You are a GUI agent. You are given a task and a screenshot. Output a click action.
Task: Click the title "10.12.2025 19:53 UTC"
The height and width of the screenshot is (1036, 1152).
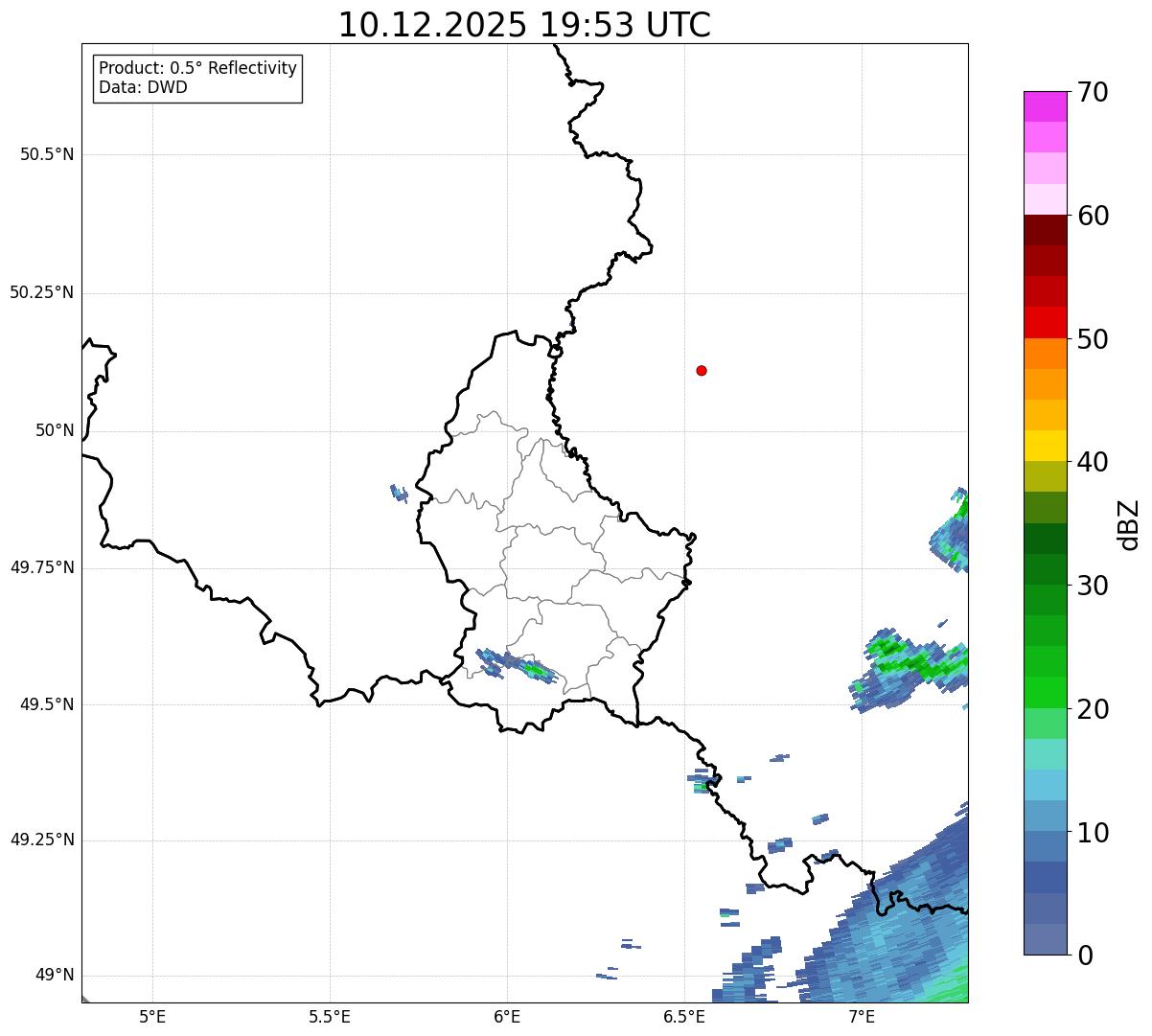[524, 25]
